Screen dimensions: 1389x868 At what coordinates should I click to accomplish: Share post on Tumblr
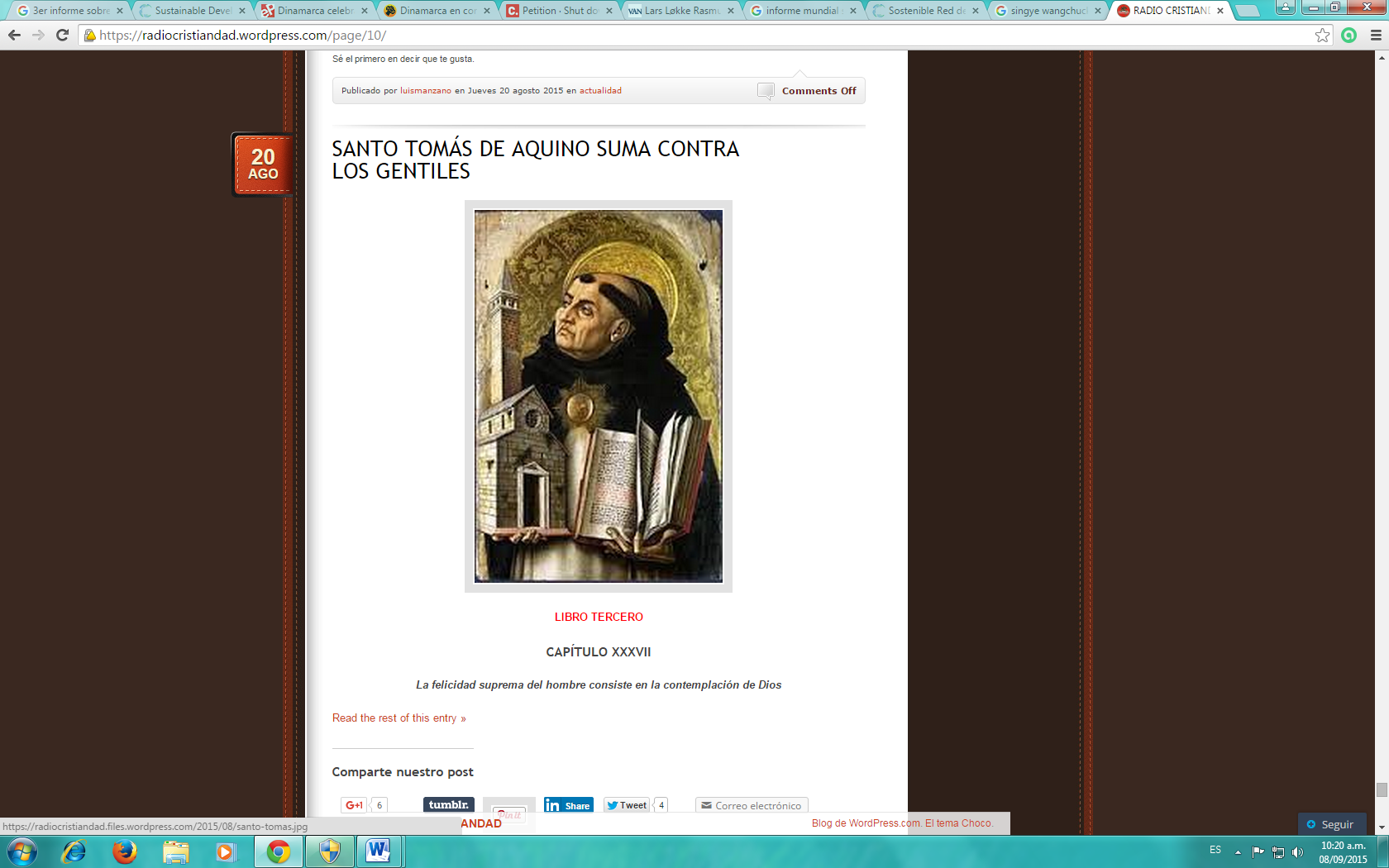449,805
